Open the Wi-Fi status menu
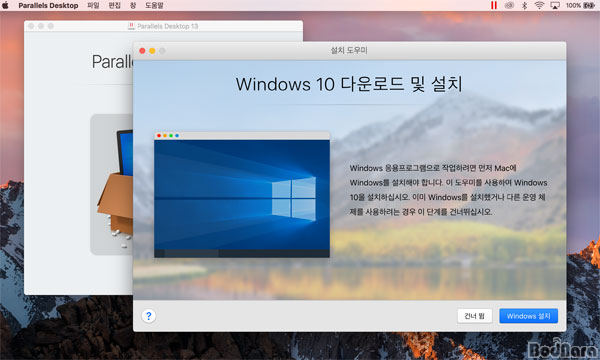 click(539, 5)
